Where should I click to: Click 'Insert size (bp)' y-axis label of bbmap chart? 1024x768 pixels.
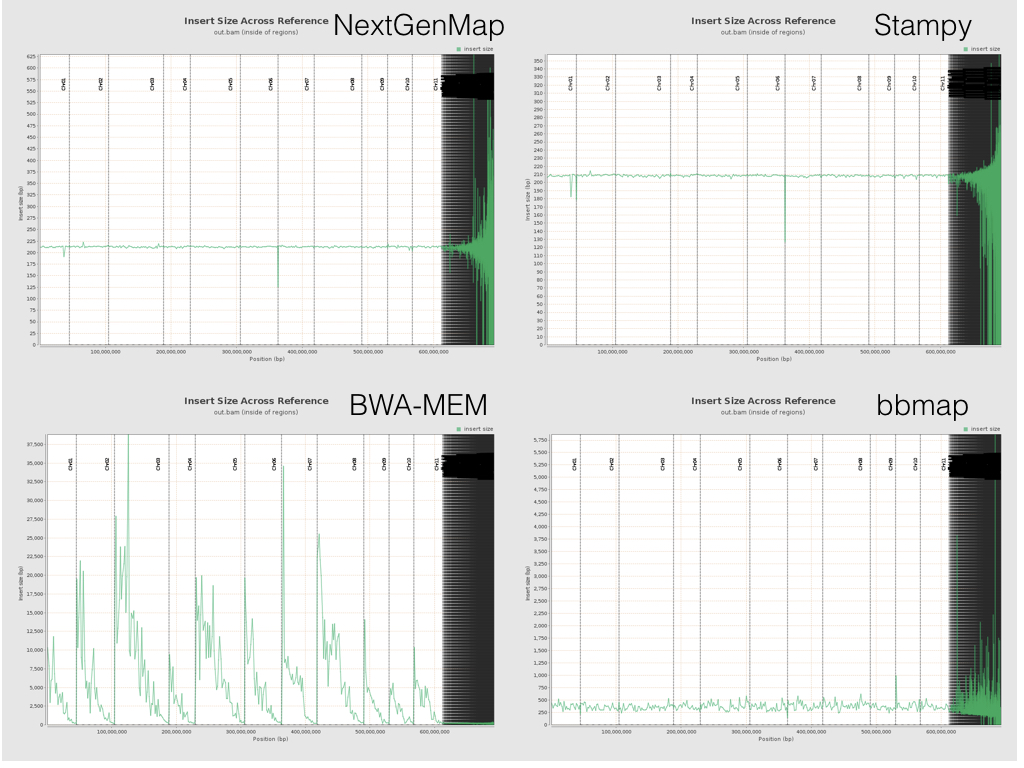528,583
